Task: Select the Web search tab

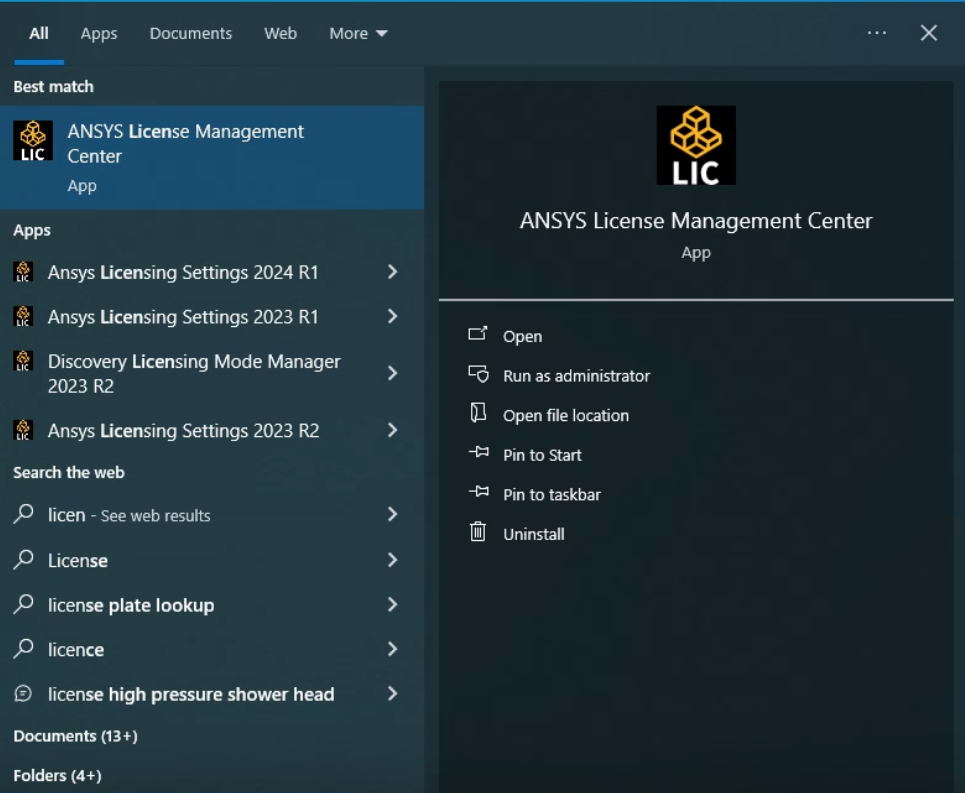Action: (x=280, y=33)
